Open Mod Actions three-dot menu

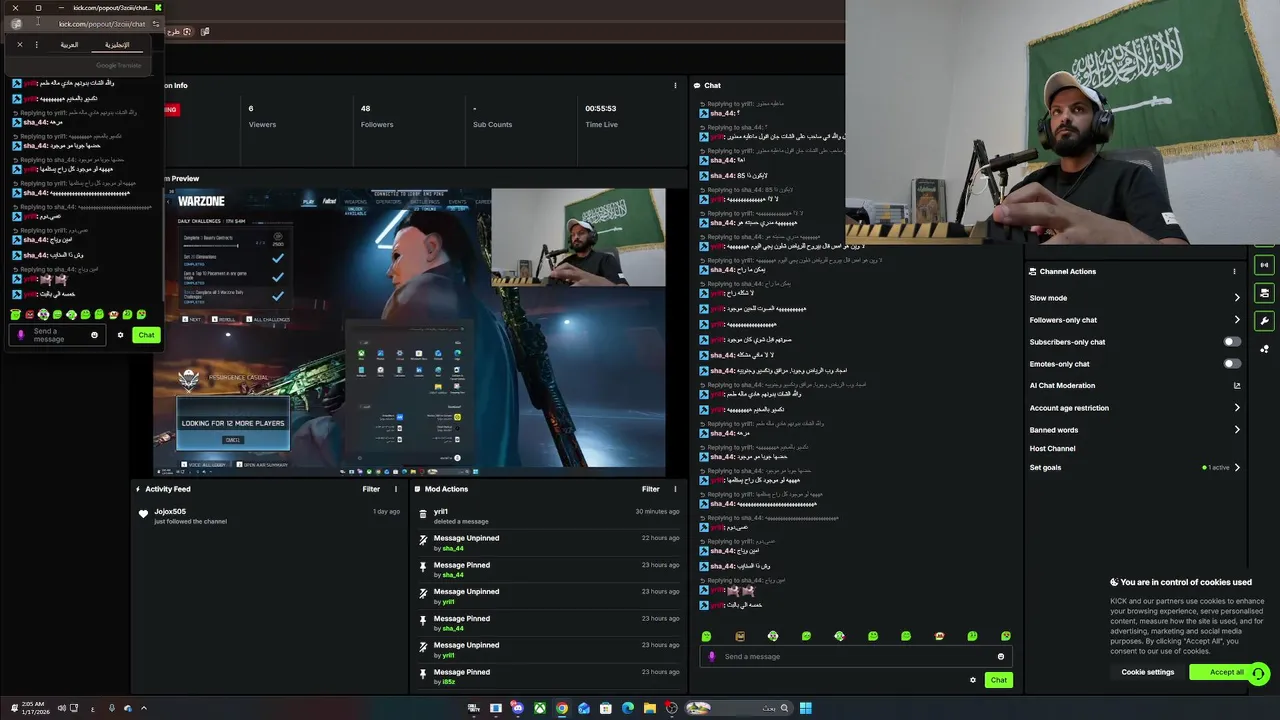click(x=675, y=489)
